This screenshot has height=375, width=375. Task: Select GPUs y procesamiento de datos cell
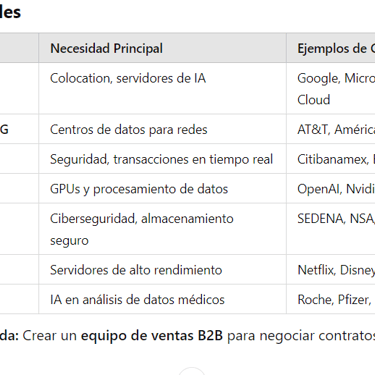162,189
